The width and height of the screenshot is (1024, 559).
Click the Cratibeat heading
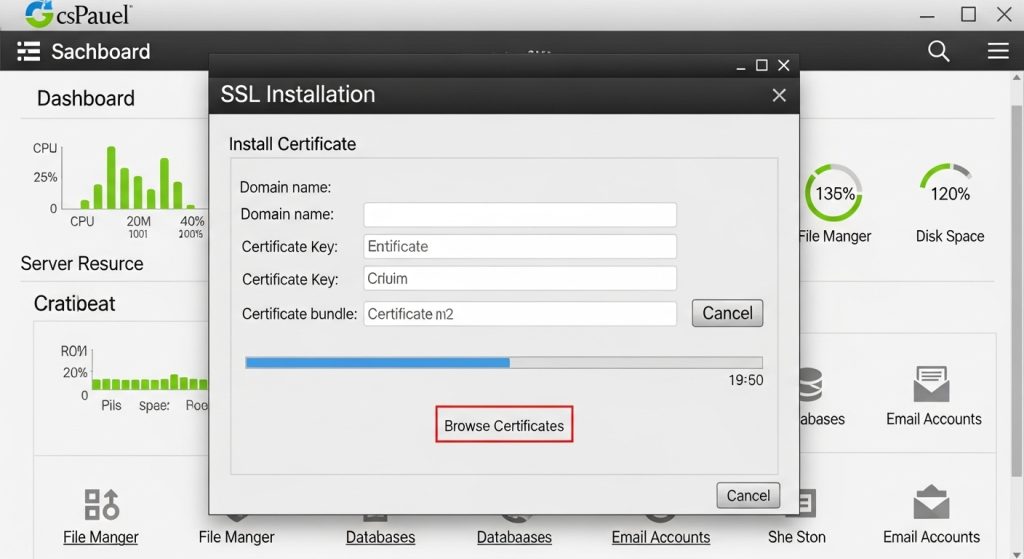74,304
